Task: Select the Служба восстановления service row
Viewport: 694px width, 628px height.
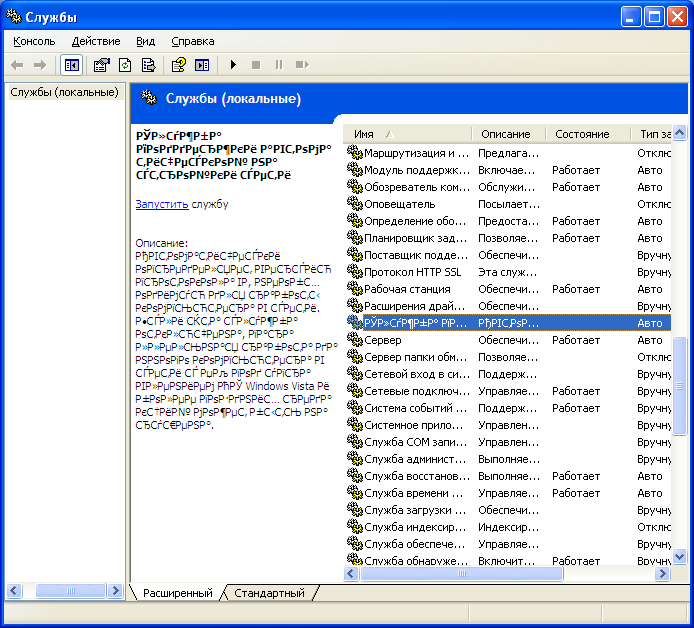Action: tap(507, 476)
